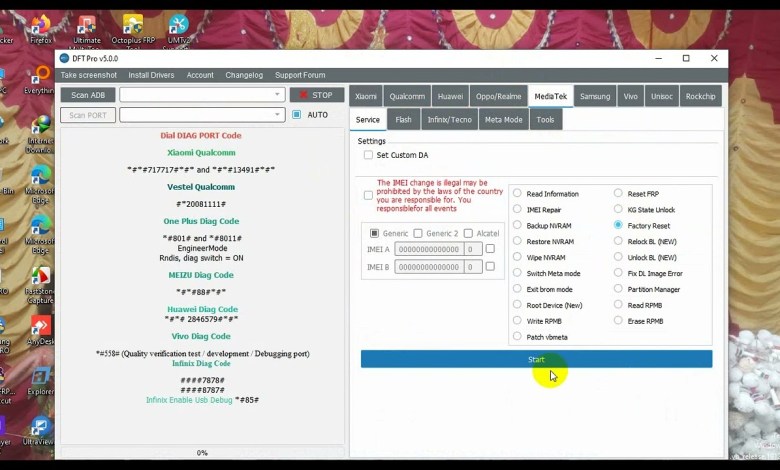
Task: Open the Flash sub-tab
Action: 403,120
